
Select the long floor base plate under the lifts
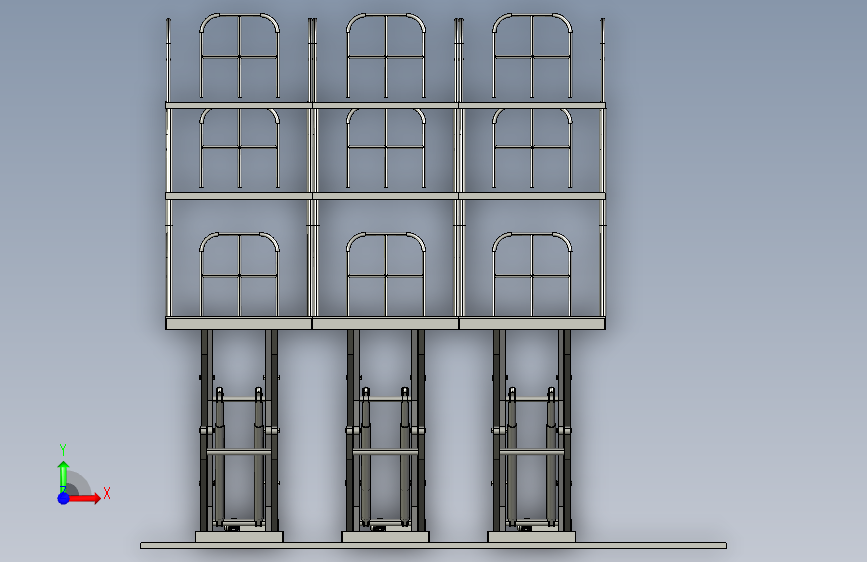433,545
